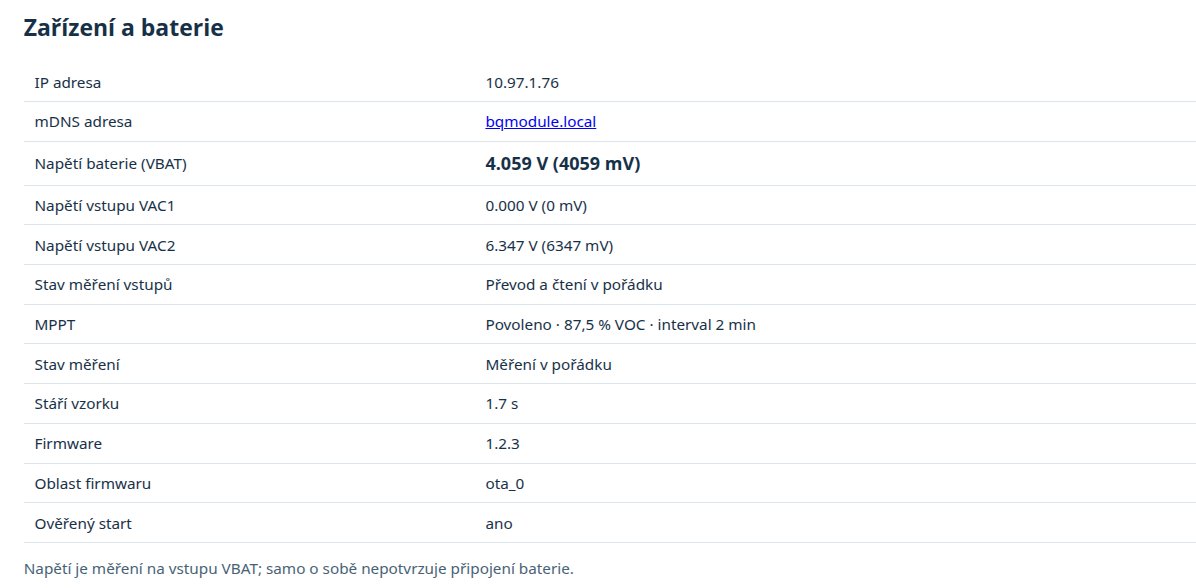The width and height of the screenshot is (1196, 588).
Task: Select the IP value 10.97.1.76
Action: click(x=522, y=82)
